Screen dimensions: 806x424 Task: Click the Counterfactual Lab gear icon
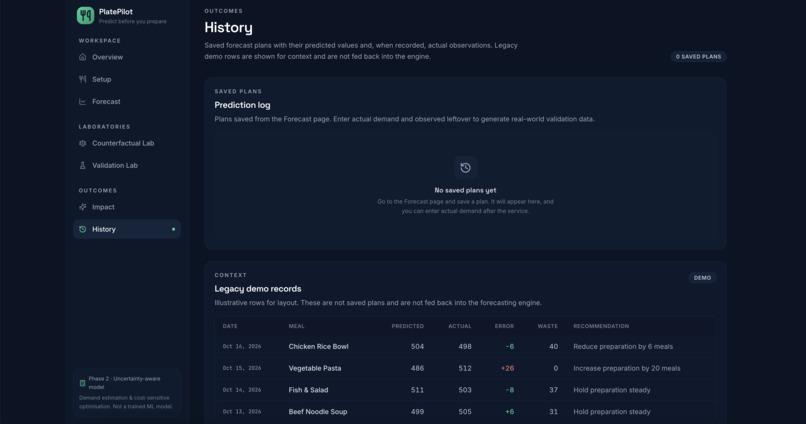coord(83,143)
